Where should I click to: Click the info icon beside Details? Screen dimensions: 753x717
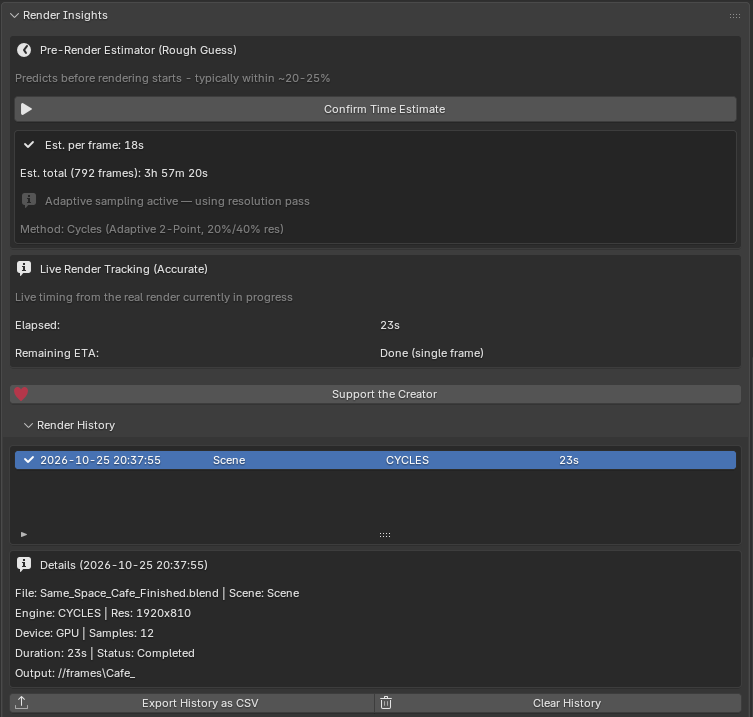(24, 564)
